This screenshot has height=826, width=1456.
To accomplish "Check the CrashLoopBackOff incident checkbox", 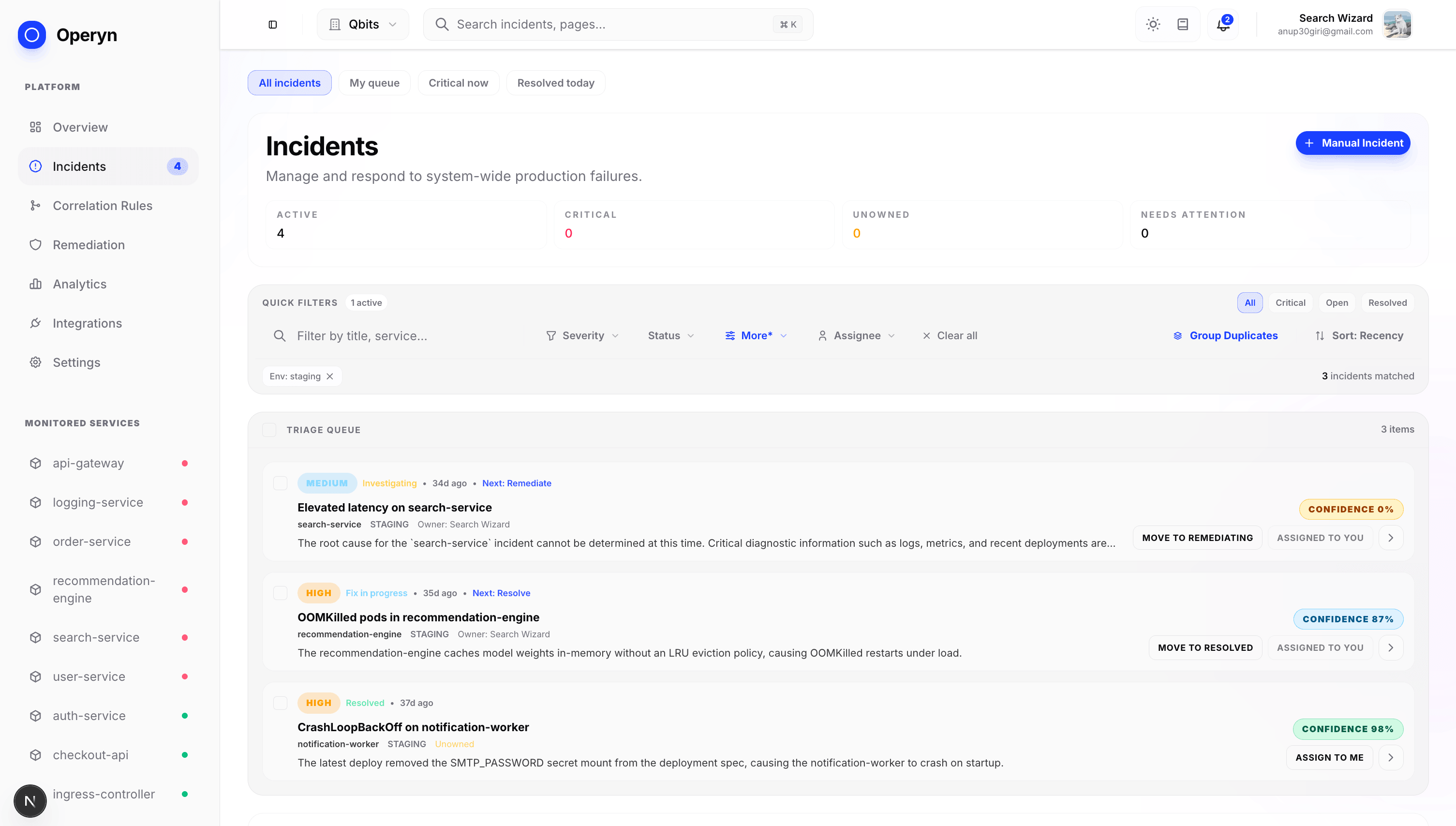I will click(280, 703).
